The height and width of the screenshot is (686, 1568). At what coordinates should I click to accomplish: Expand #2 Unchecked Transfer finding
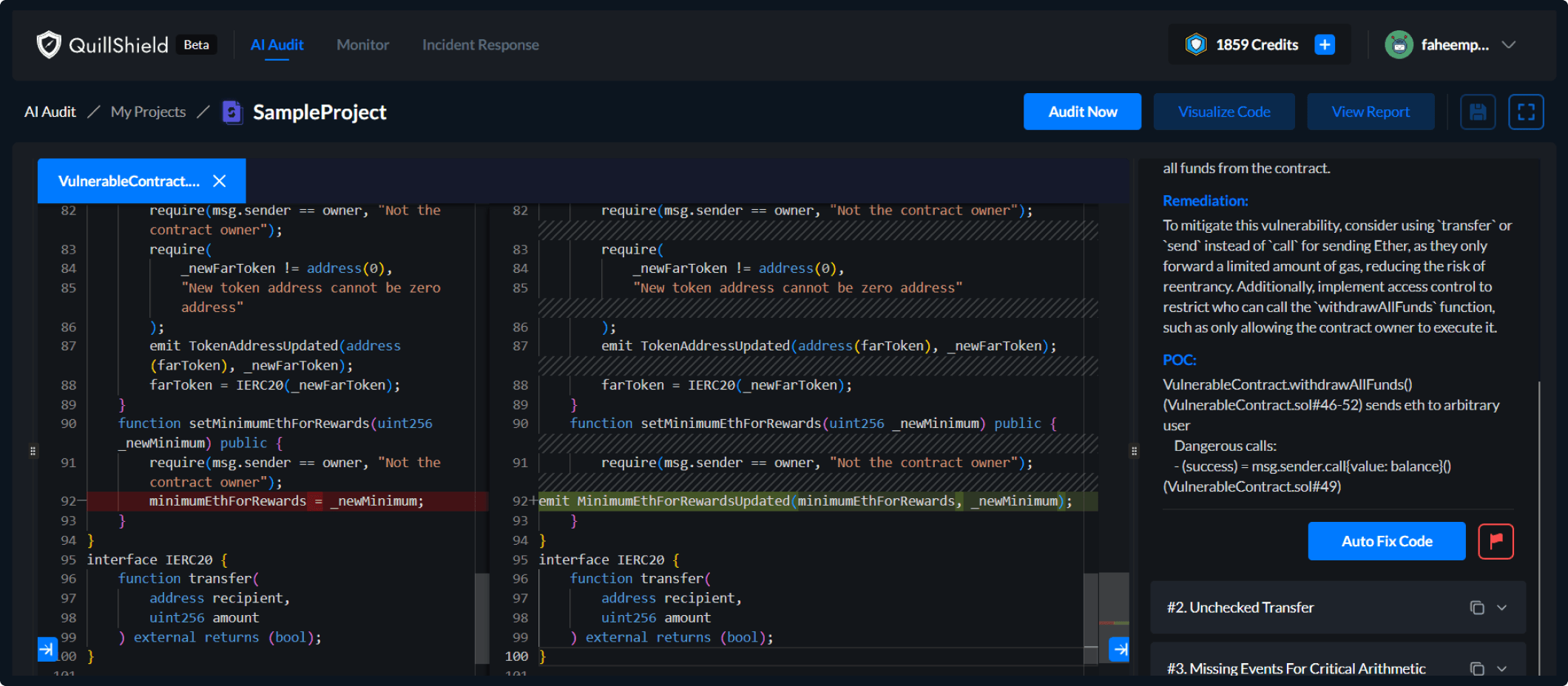[x=1501, y=608]
